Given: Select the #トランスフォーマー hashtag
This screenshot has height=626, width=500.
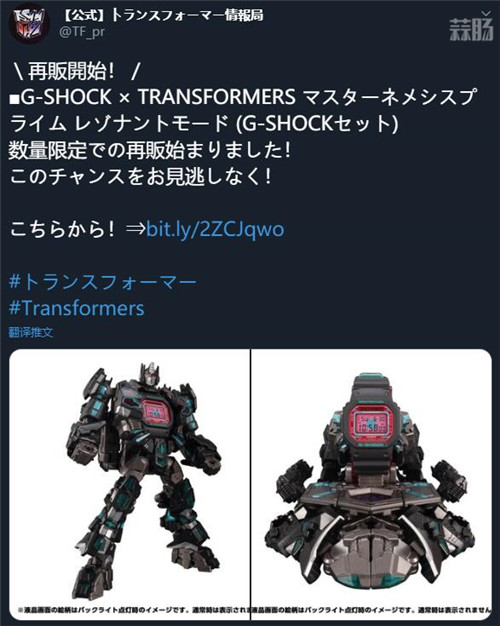Looking at the screenshot, I should click(x=103, y=282).
